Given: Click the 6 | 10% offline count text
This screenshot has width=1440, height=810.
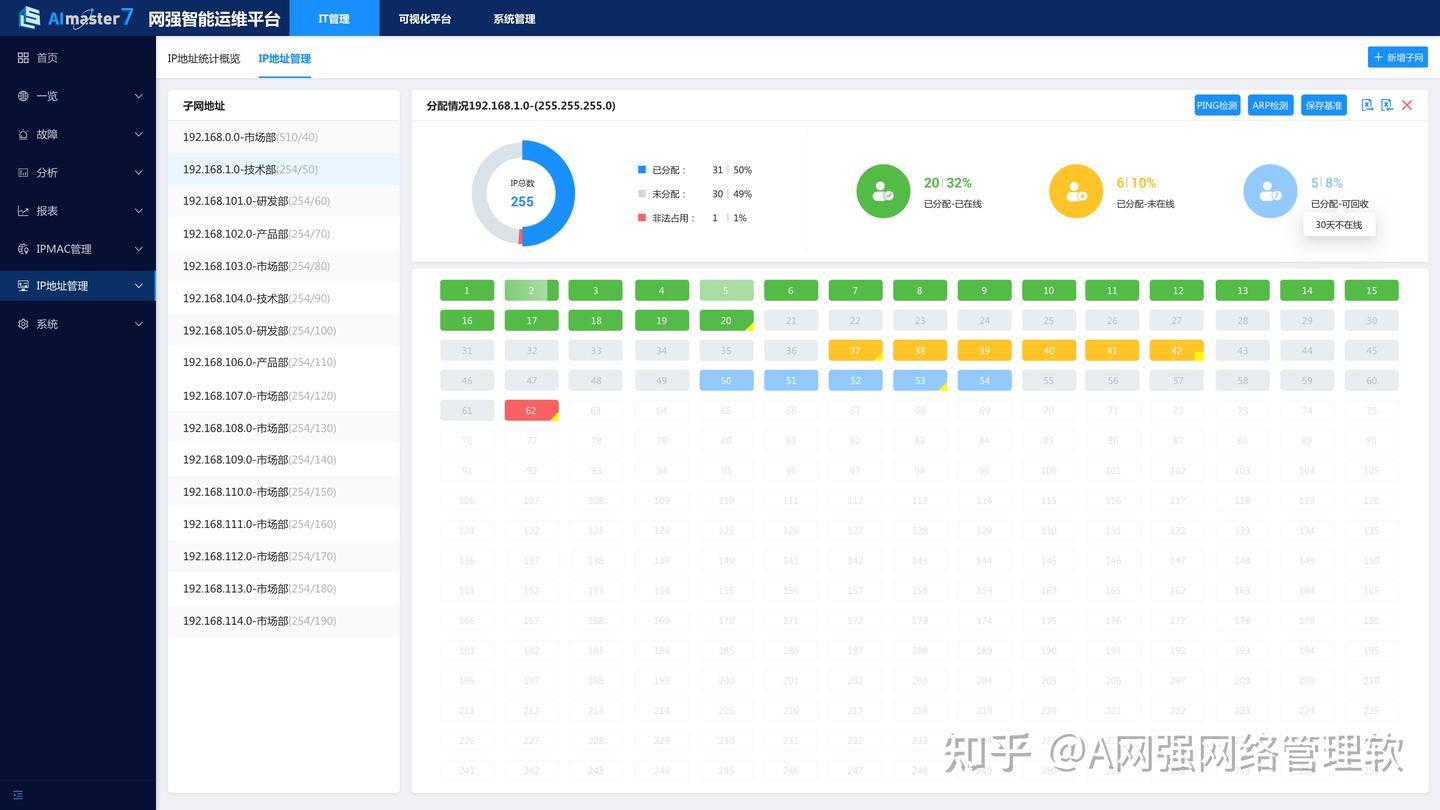Looking at the screenshot, I should [x=1136, y=183].
